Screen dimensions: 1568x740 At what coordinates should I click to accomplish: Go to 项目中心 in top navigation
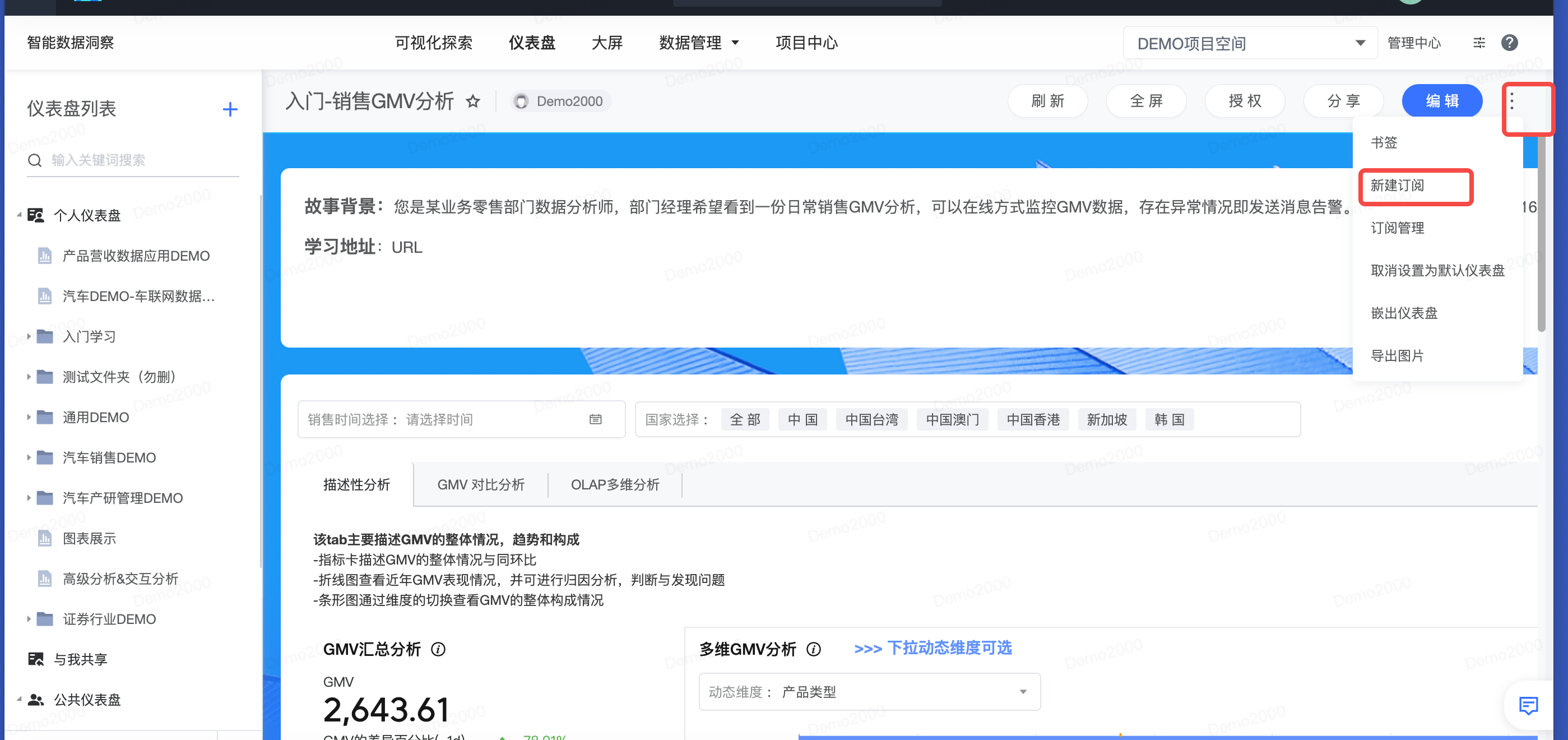point(806,43)
